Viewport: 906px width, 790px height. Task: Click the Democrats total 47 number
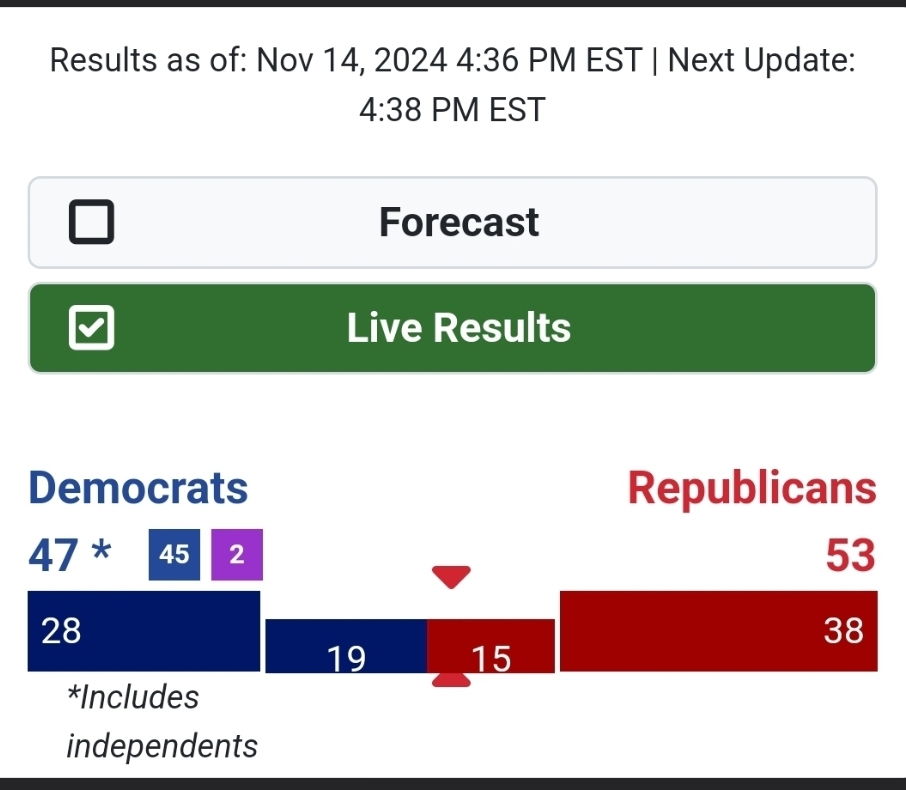53,555
